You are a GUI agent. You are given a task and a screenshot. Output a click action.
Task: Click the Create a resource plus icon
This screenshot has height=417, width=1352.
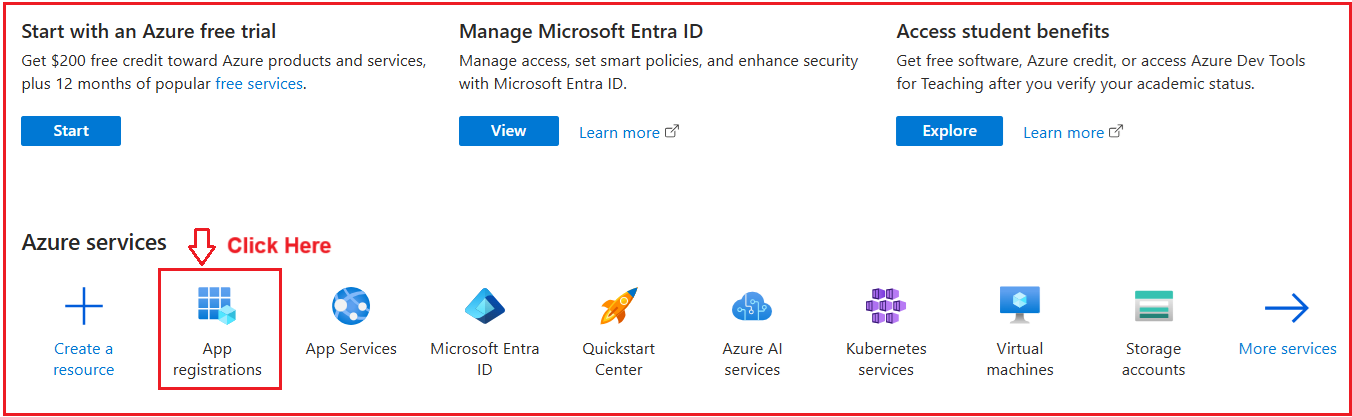(x=84, y=306)
